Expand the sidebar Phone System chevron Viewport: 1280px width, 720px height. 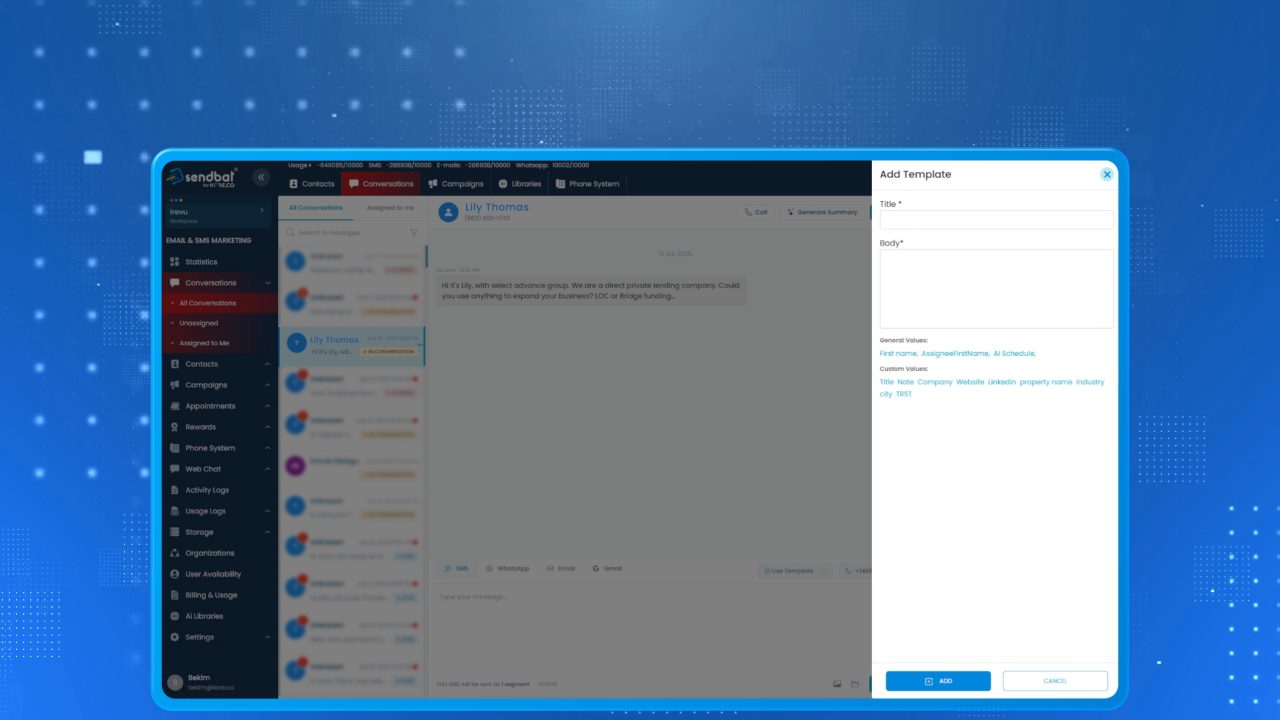pyautogui.click(x=267, y=448)
